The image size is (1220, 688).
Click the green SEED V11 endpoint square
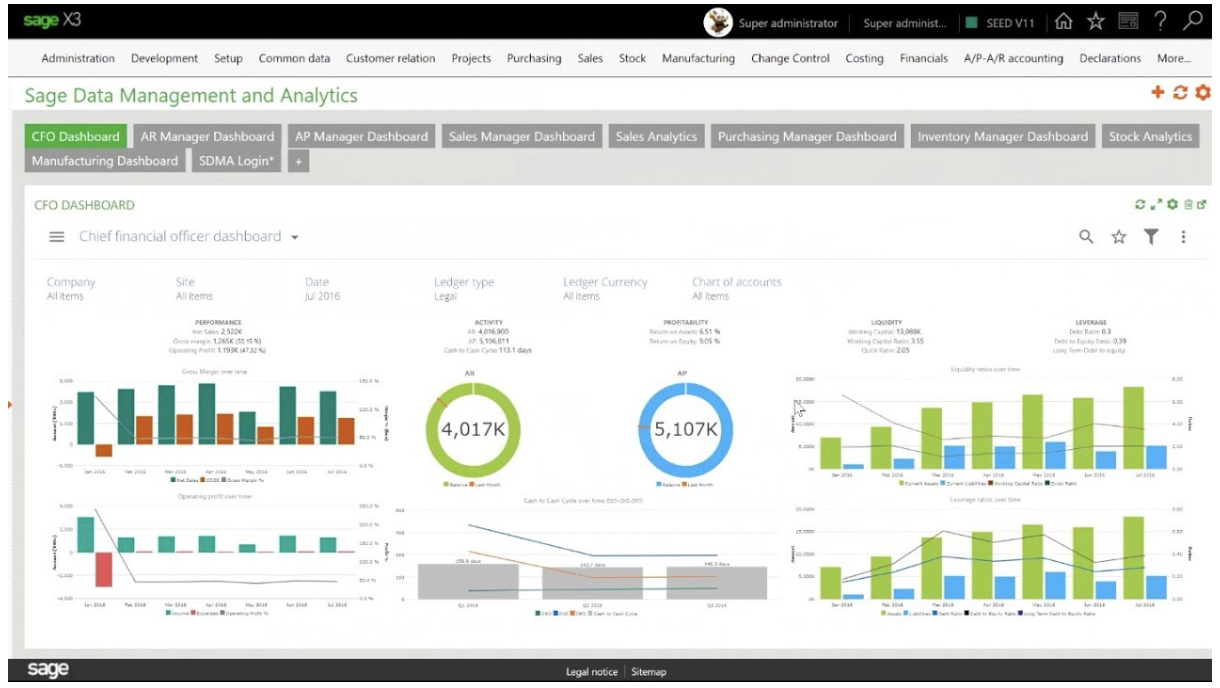971,23
